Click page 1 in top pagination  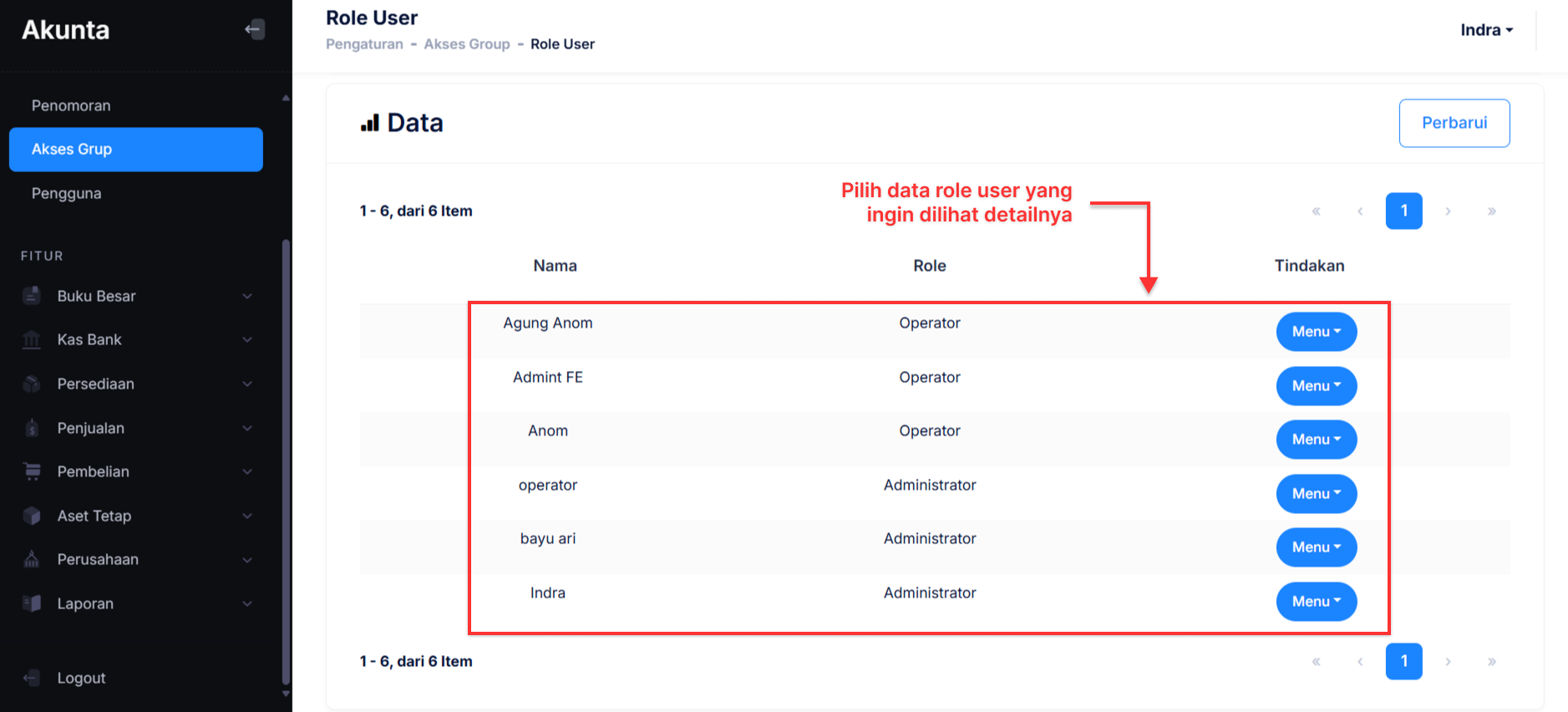click(x=1403, y=211)
